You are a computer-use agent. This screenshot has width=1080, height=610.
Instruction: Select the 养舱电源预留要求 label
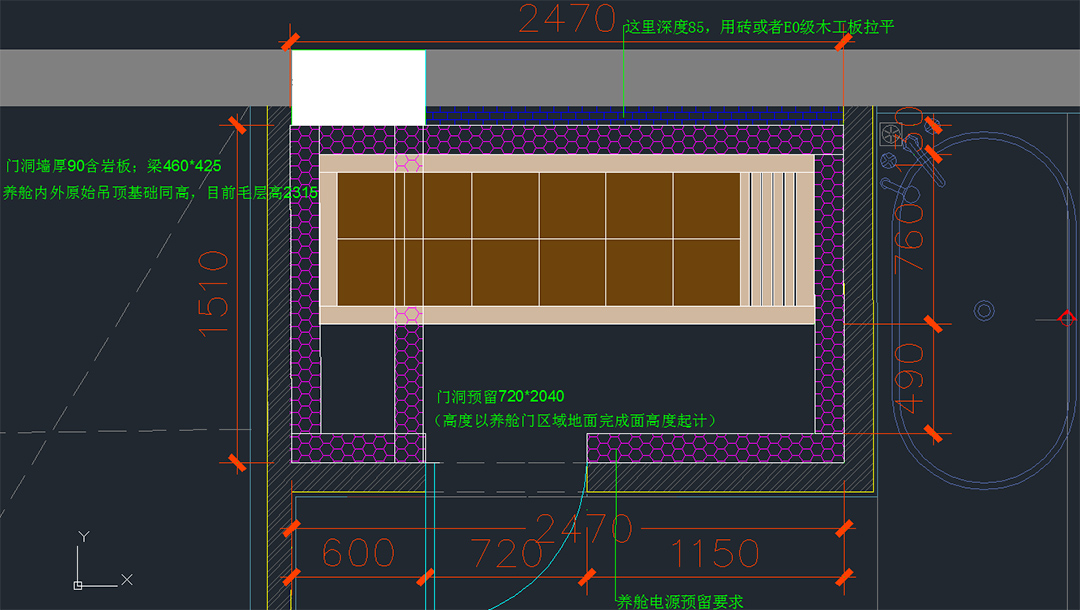[x=679, y=601]
